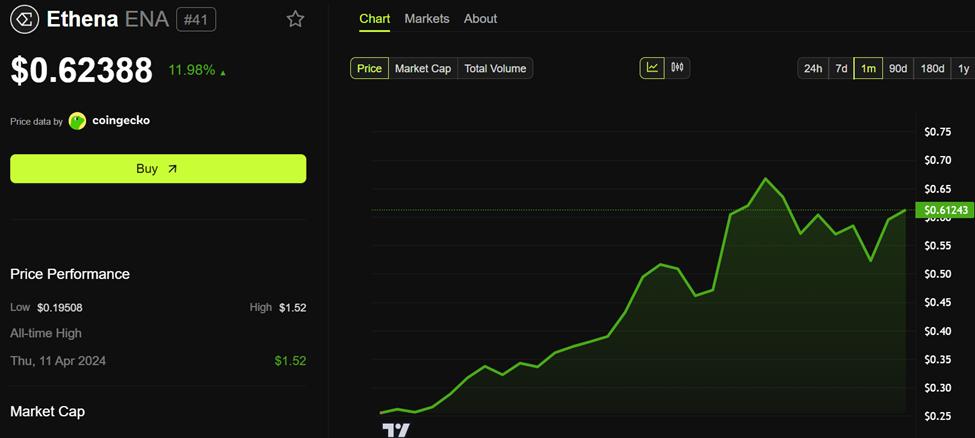Click the Ethena logo icon
This screenshot has height=438, width=975.
[25, 19]
